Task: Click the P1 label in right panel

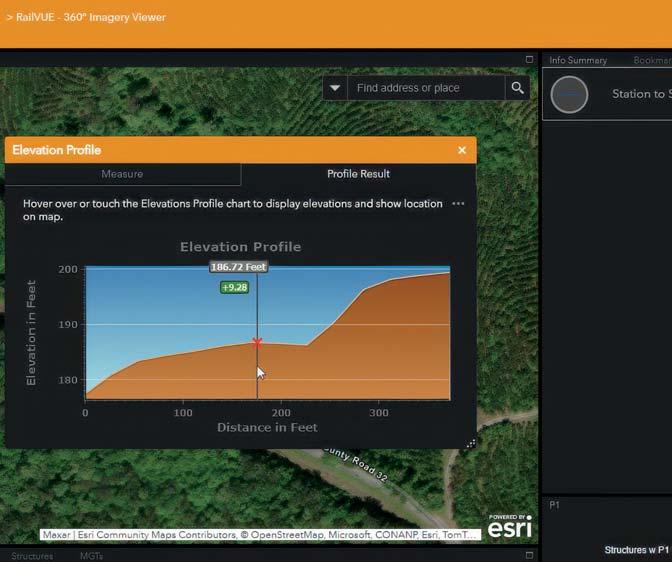Action: point(554,505)
